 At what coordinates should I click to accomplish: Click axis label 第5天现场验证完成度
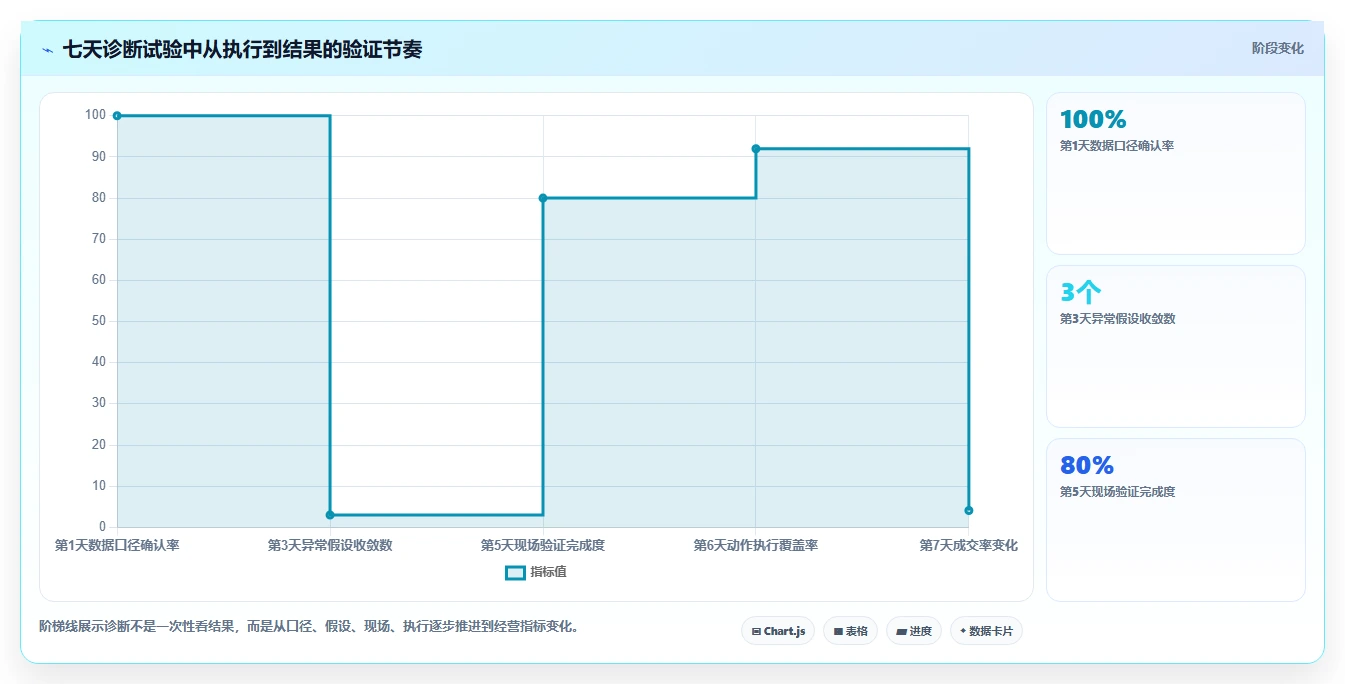tap(543, 546)
